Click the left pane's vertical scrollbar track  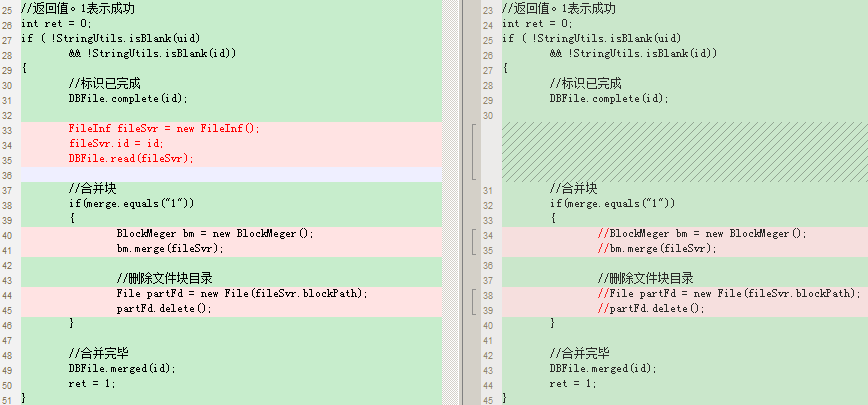[x=451, y=202]
